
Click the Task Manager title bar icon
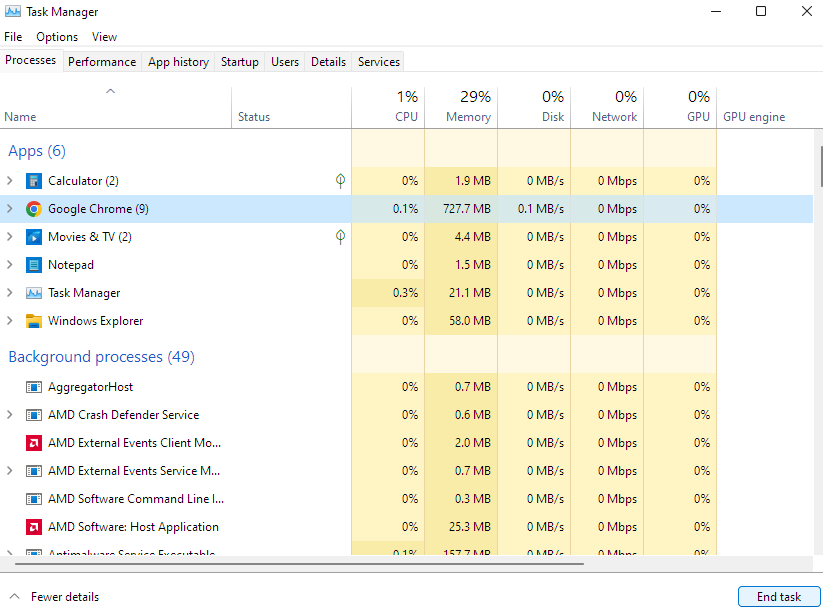tap(13, 11)
